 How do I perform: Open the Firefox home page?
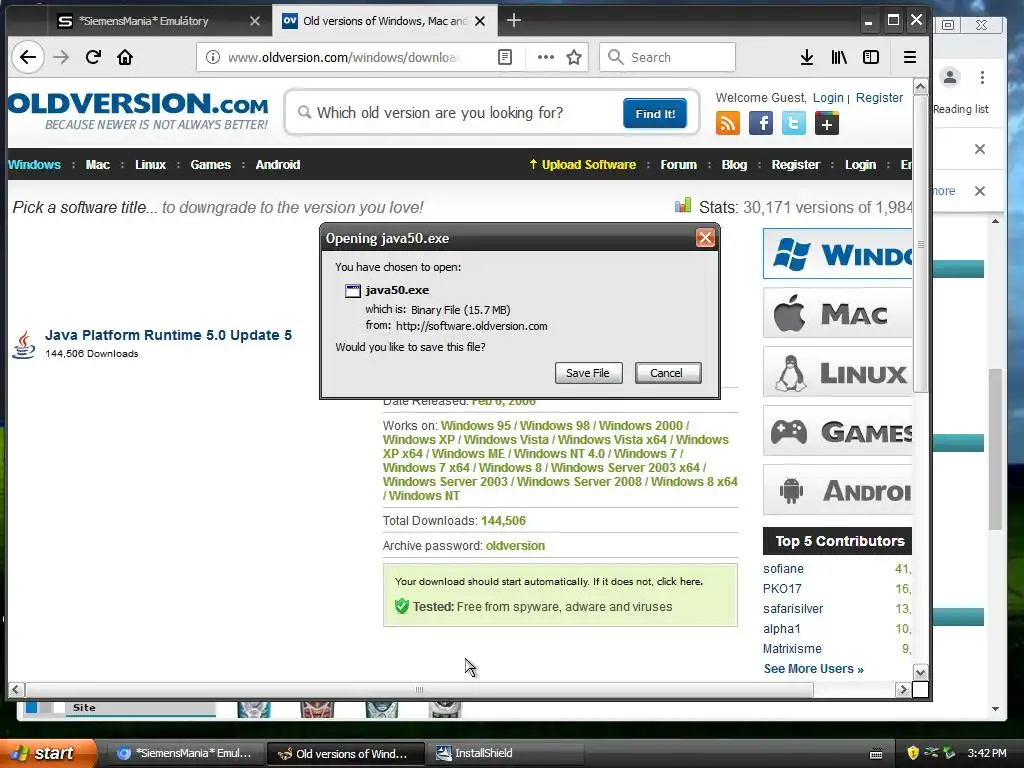click(125, 57)
